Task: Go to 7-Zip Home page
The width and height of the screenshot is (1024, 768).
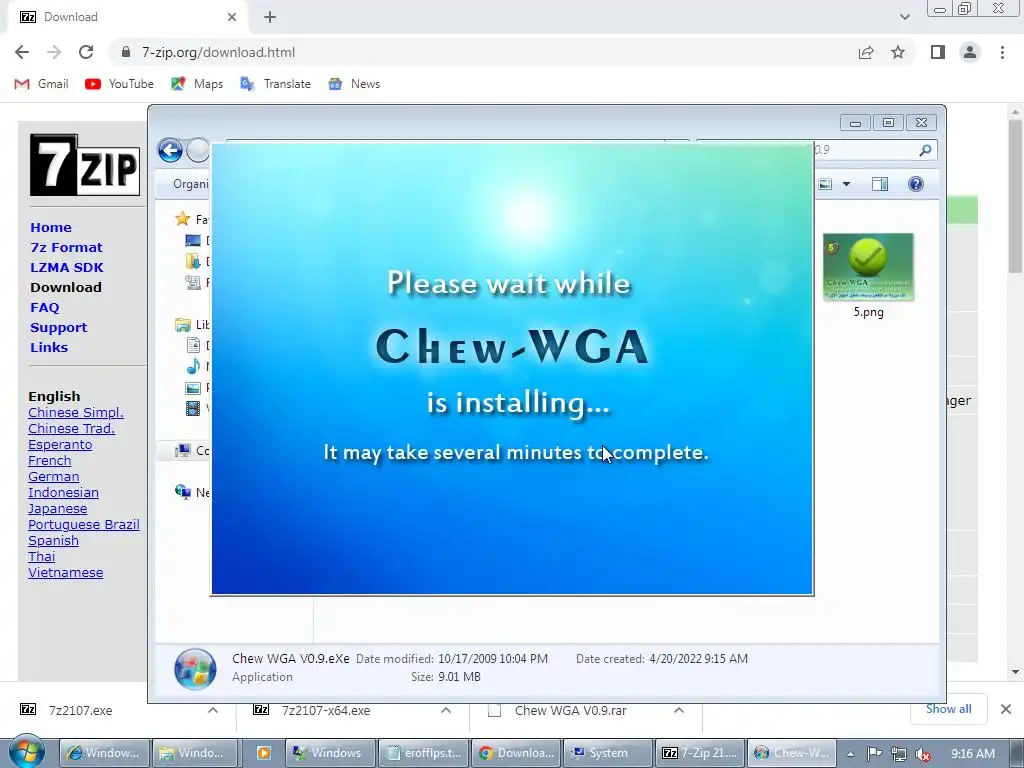Action: [51, 227]
